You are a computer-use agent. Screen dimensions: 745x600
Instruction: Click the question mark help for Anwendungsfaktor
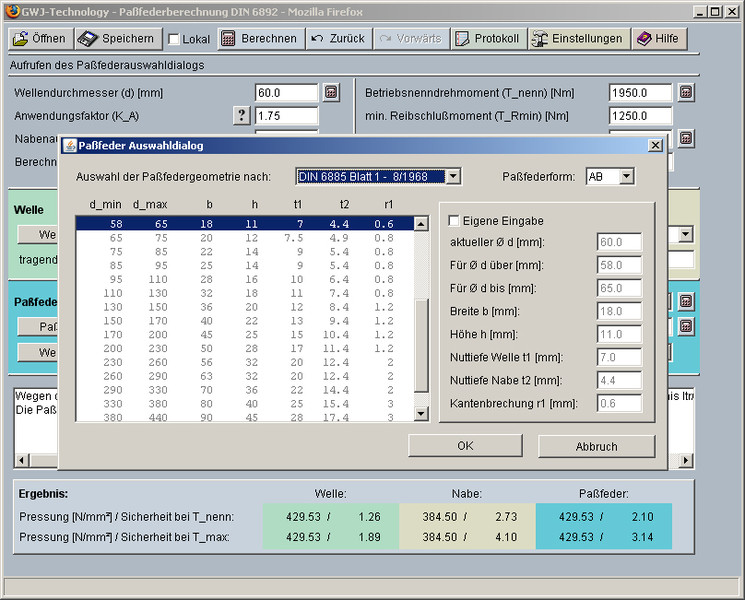tap(241, 115)
